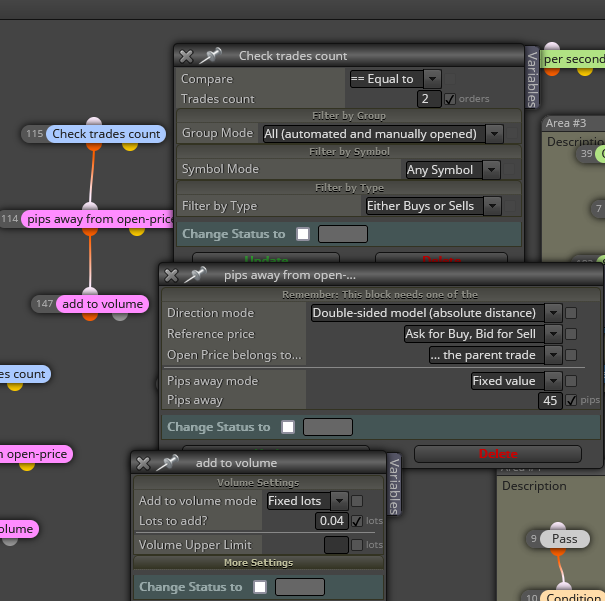Screen dimensions: 605x601
Task: Enable Change Status in Check trades count
Action: tap(303, 234)
